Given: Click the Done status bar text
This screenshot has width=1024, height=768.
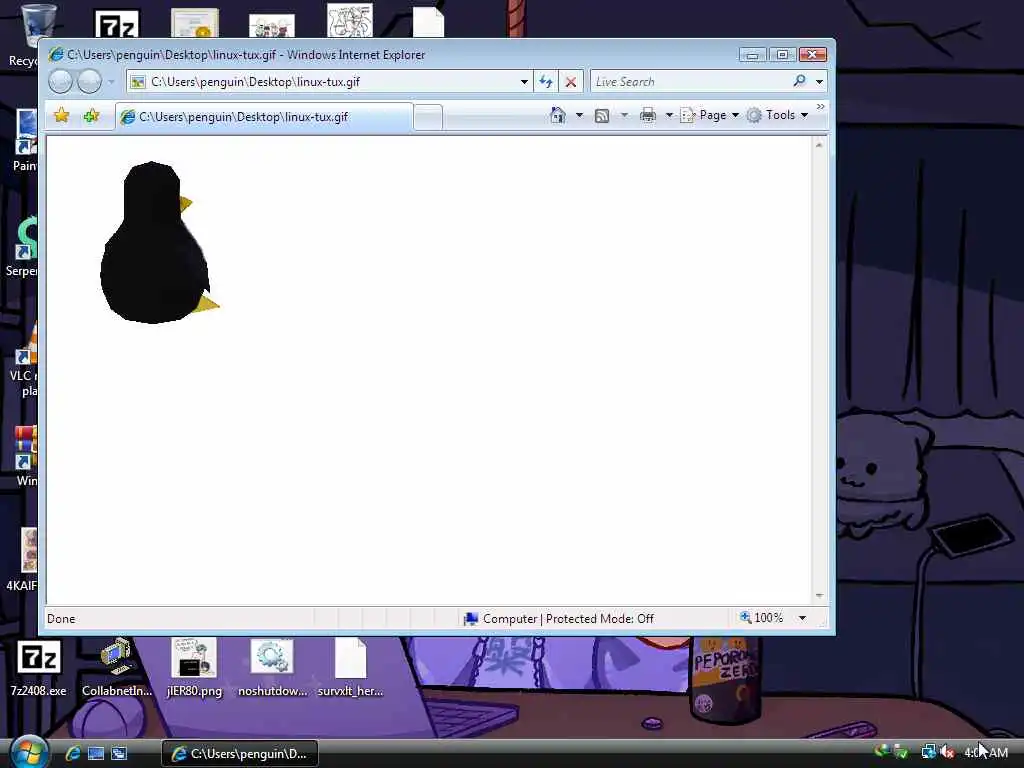Looking at the screenshot, I should click(61, 618).
